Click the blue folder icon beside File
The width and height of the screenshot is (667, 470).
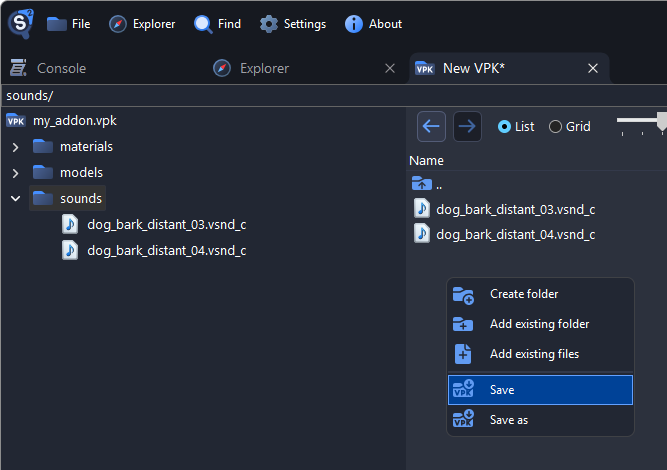[x=57, y=24]
